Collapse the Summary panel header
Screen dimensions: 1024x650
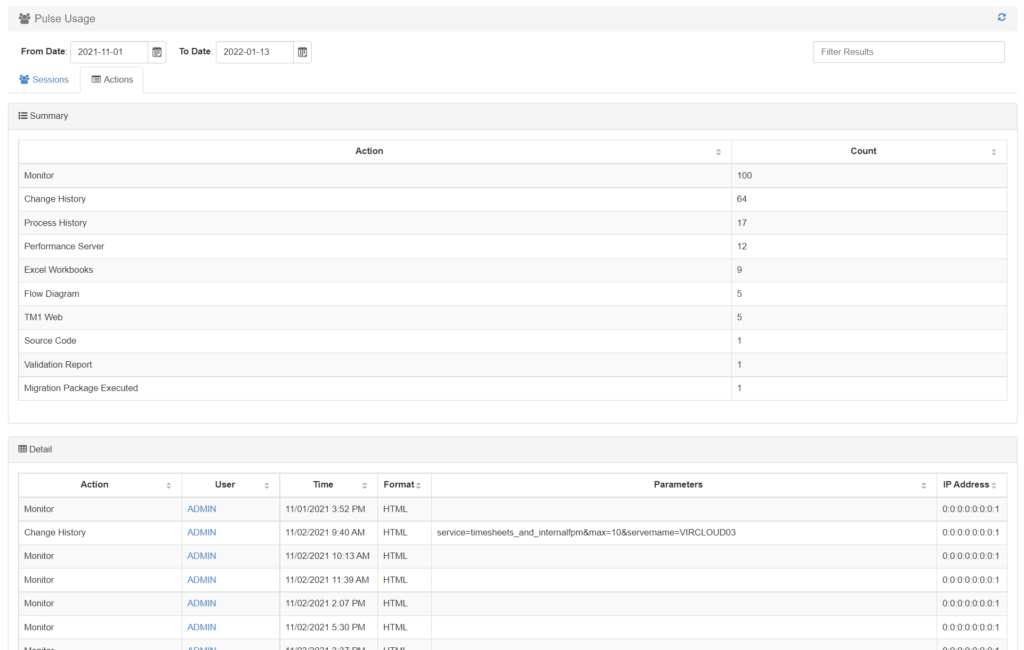(x=44, y=116)
